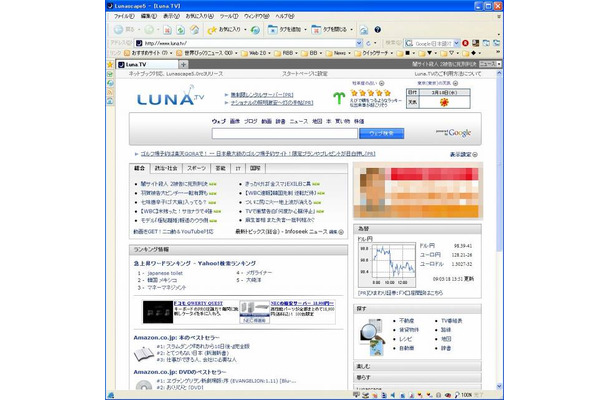Switch to the 国際 news tab

point(255,168)
